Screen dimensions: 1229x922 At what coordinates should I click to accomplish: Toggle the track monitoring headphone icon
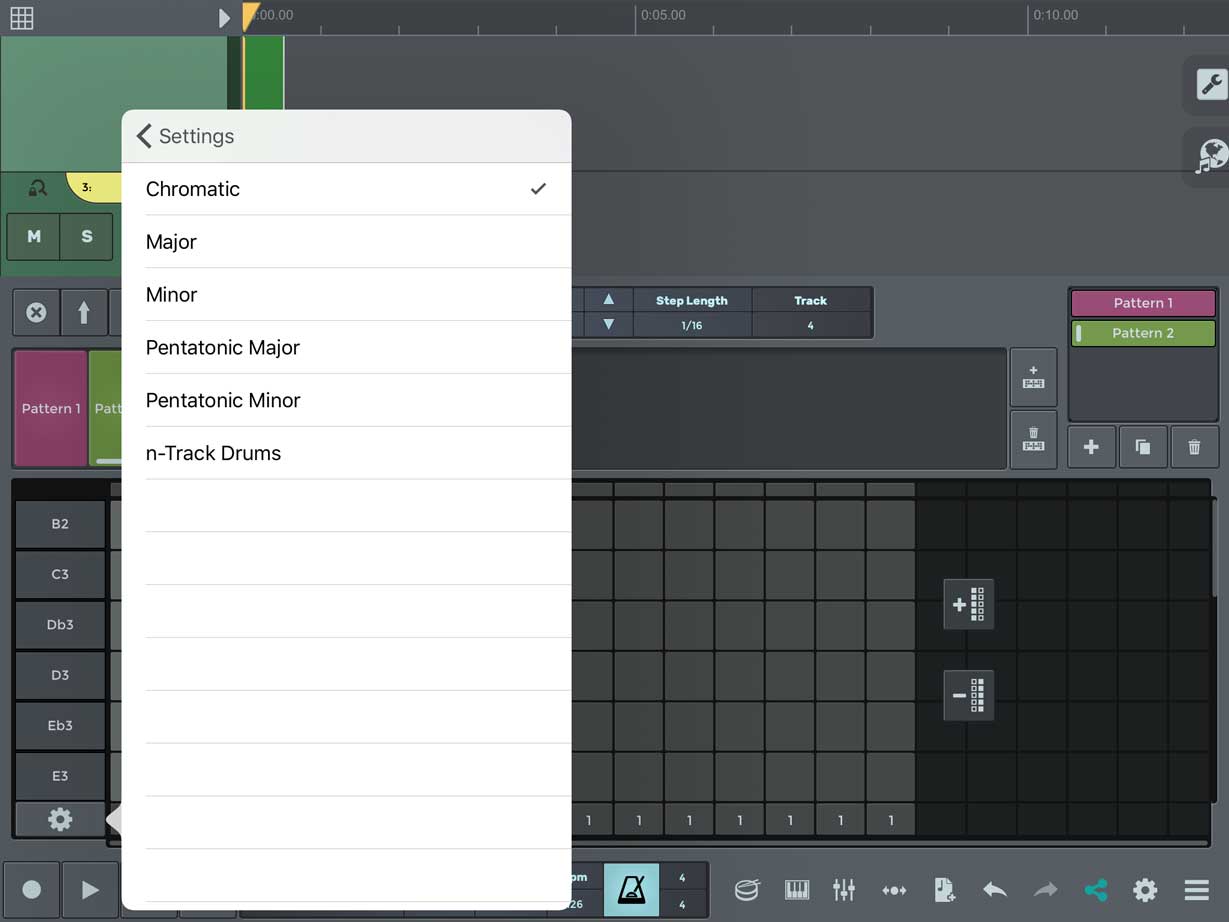37,187
